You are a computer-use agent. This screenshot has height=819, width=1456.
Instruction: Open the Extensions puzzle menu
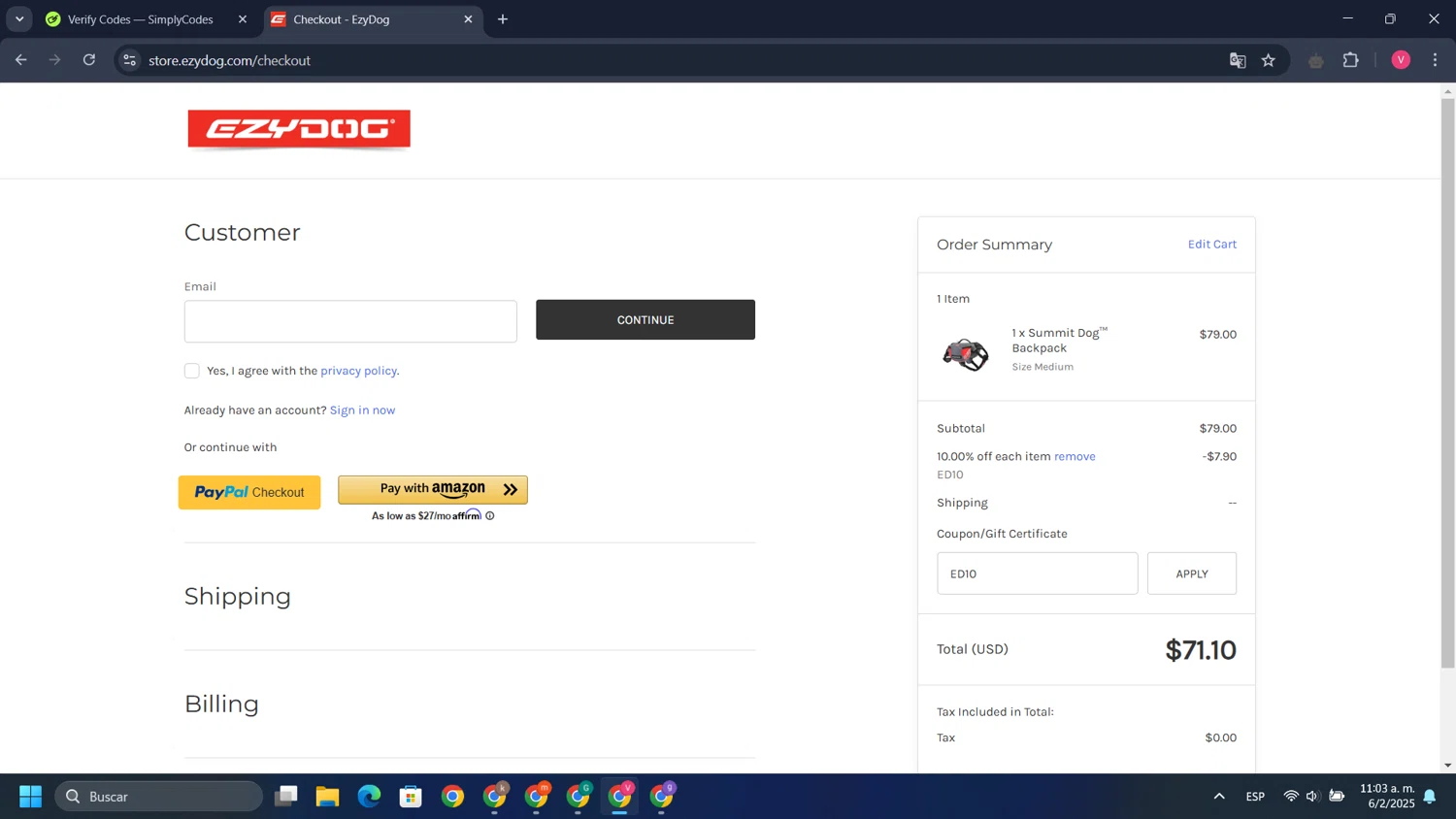pyautogui.click(x=1351, y=60)
